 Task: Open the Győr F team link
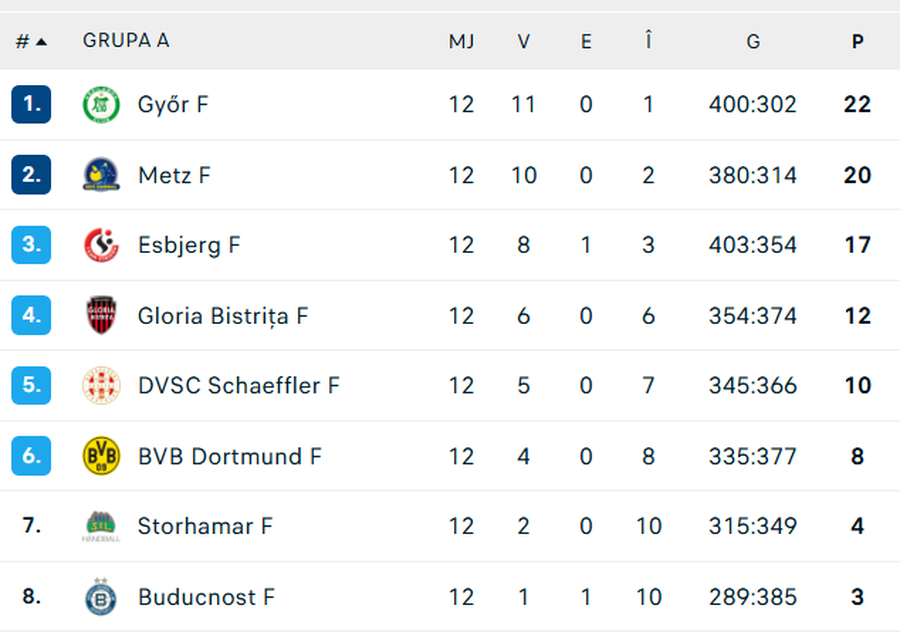coord(173,105)
